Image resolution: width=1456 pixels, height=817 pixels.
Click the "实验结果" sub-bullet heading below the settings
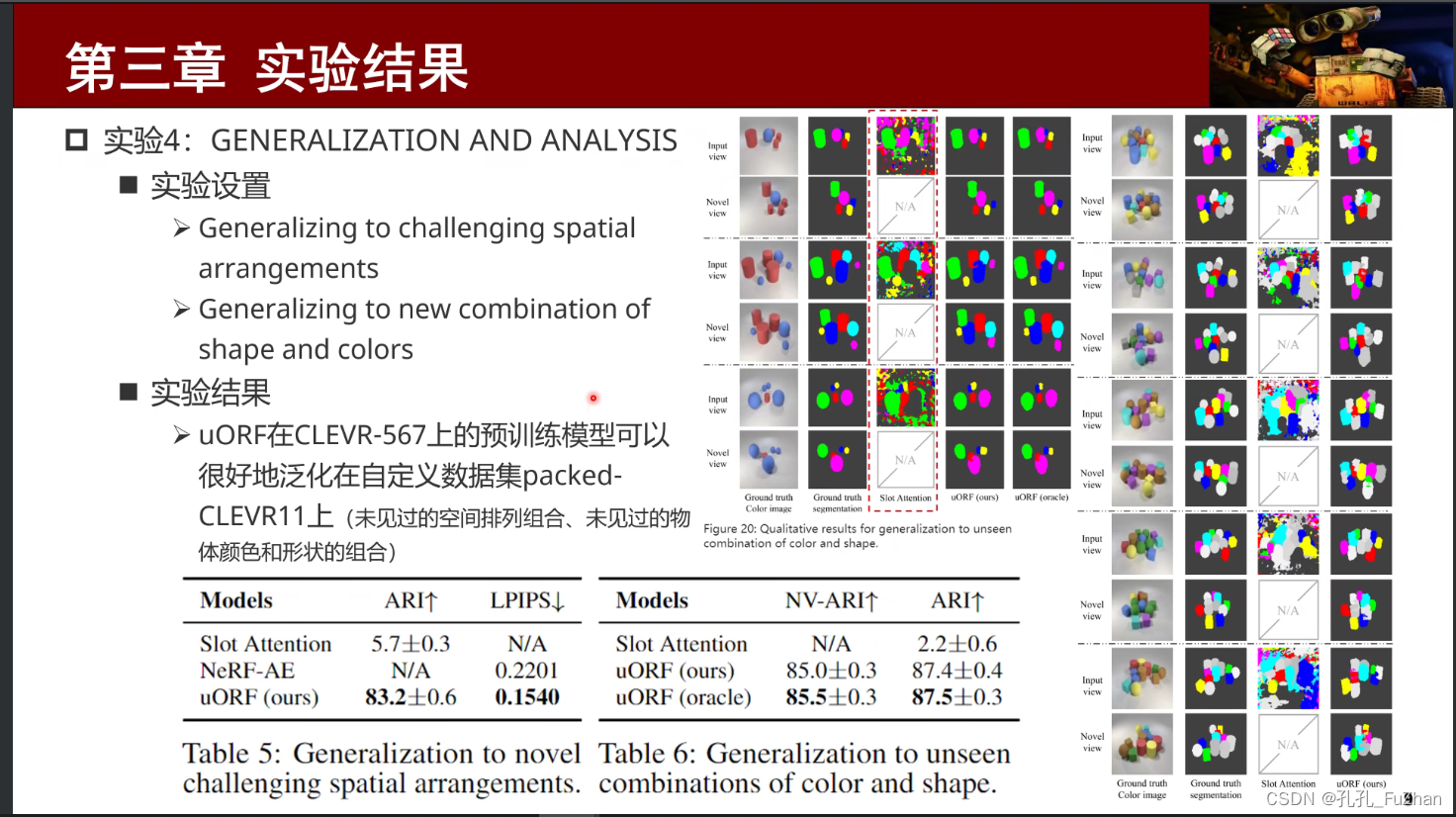[x=211, y=393]
